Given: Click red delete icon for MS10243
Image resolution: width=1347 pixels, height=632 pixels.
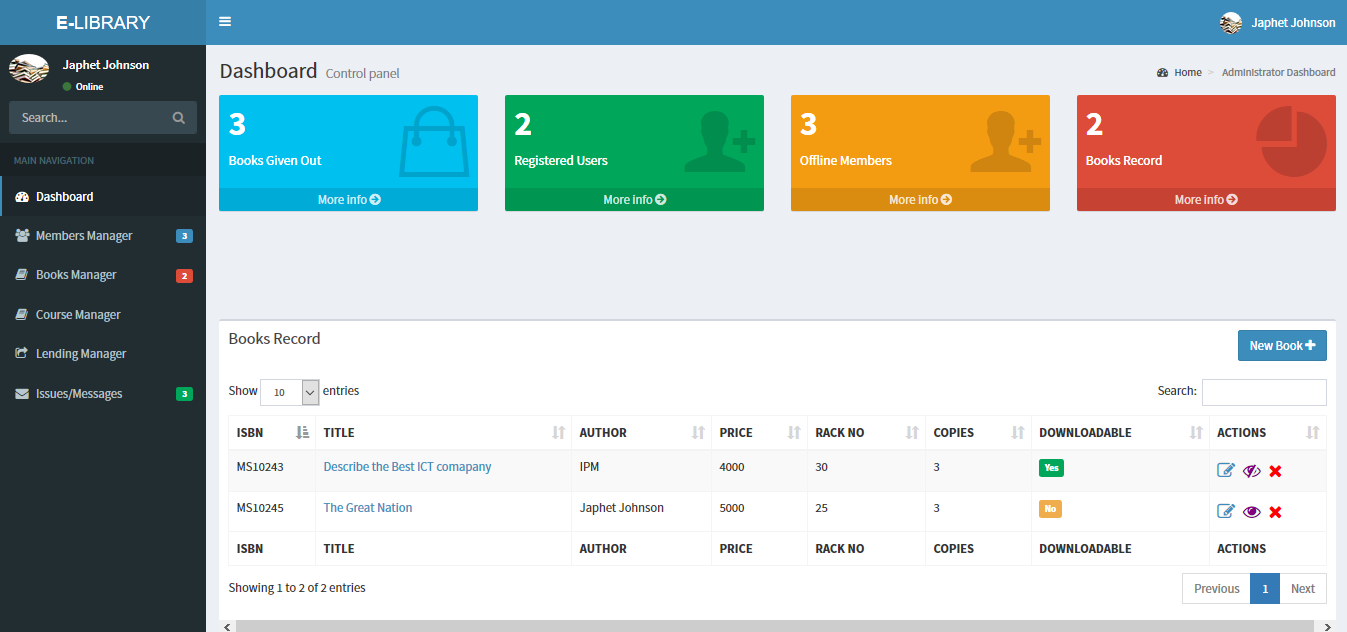Looking at the screenshot, I should click(x=1275, y=471).
